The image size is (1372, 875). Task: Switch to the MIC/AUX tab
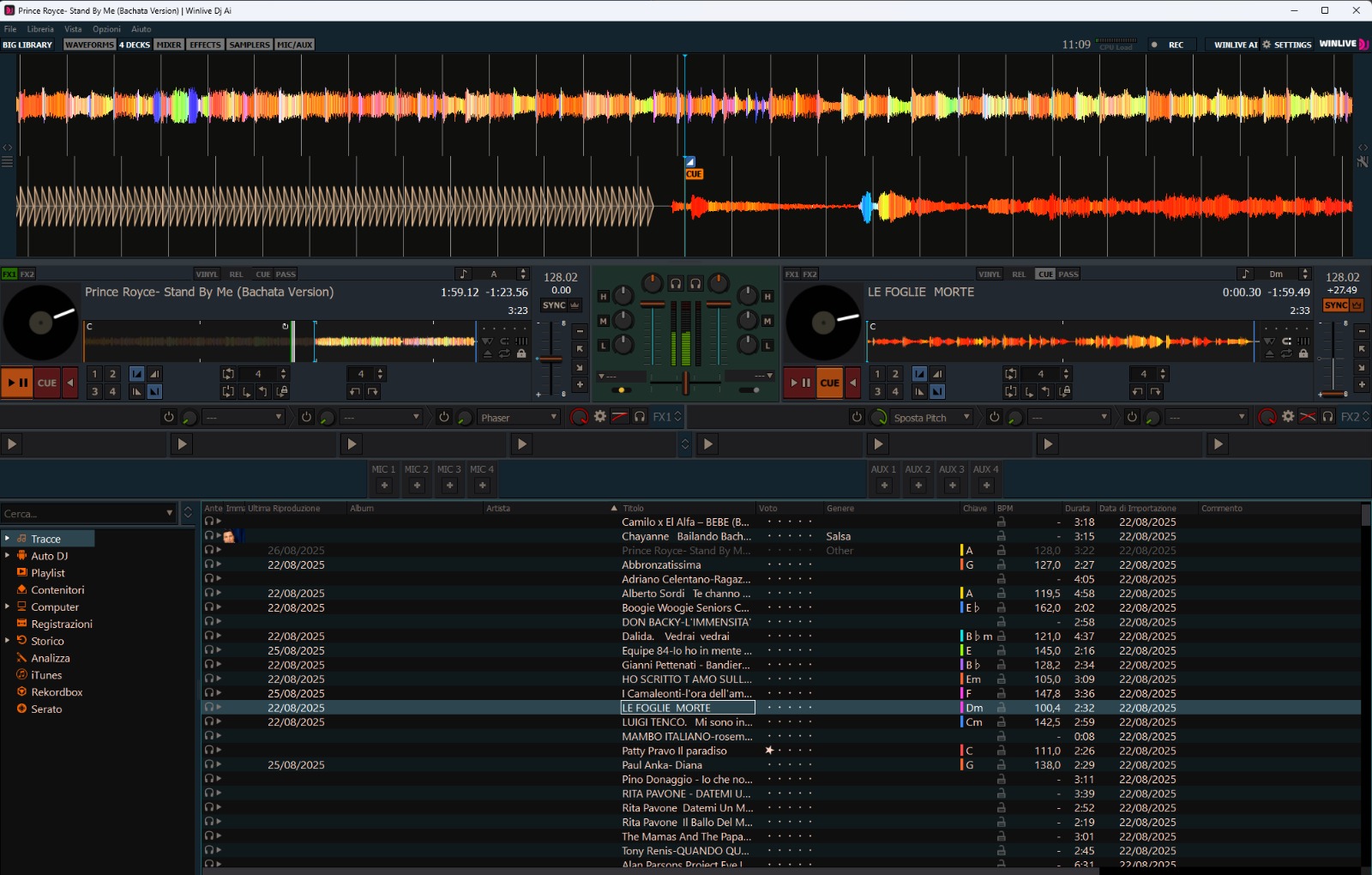tap(295, 45)
